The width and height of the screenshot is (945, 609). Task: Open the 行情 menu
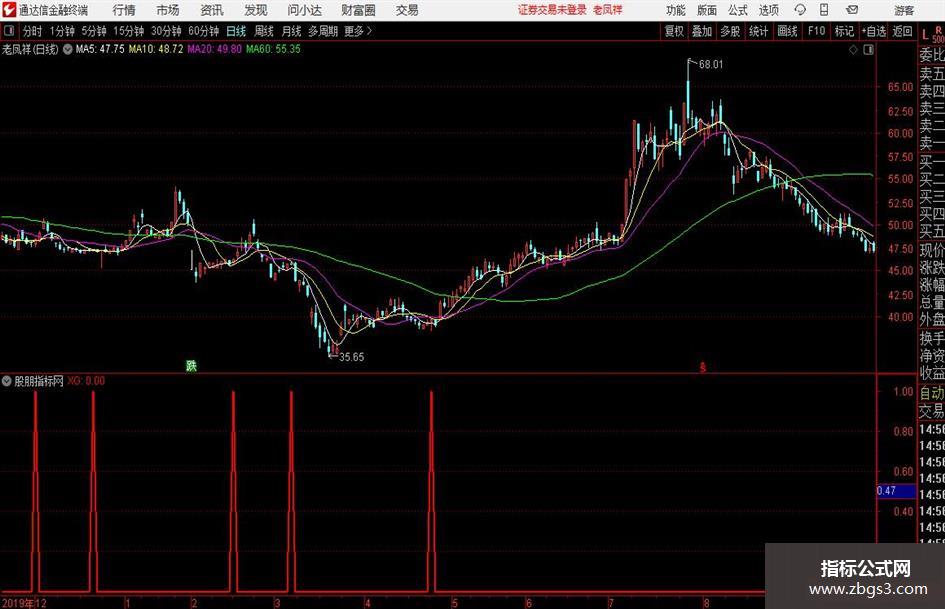124,10
